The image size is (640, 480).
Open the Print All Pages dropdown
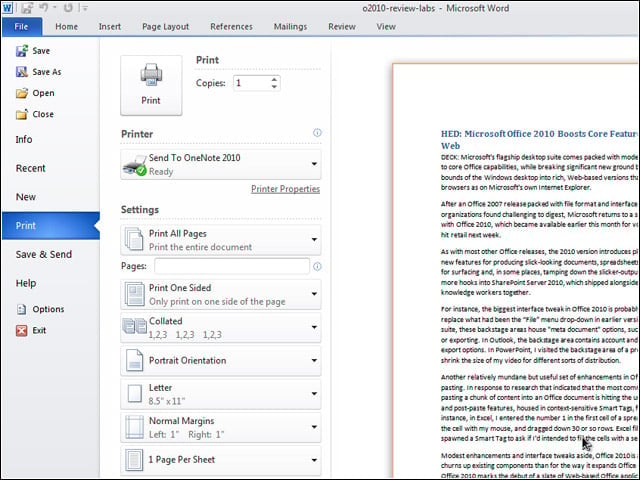click(x=221, y=240)
